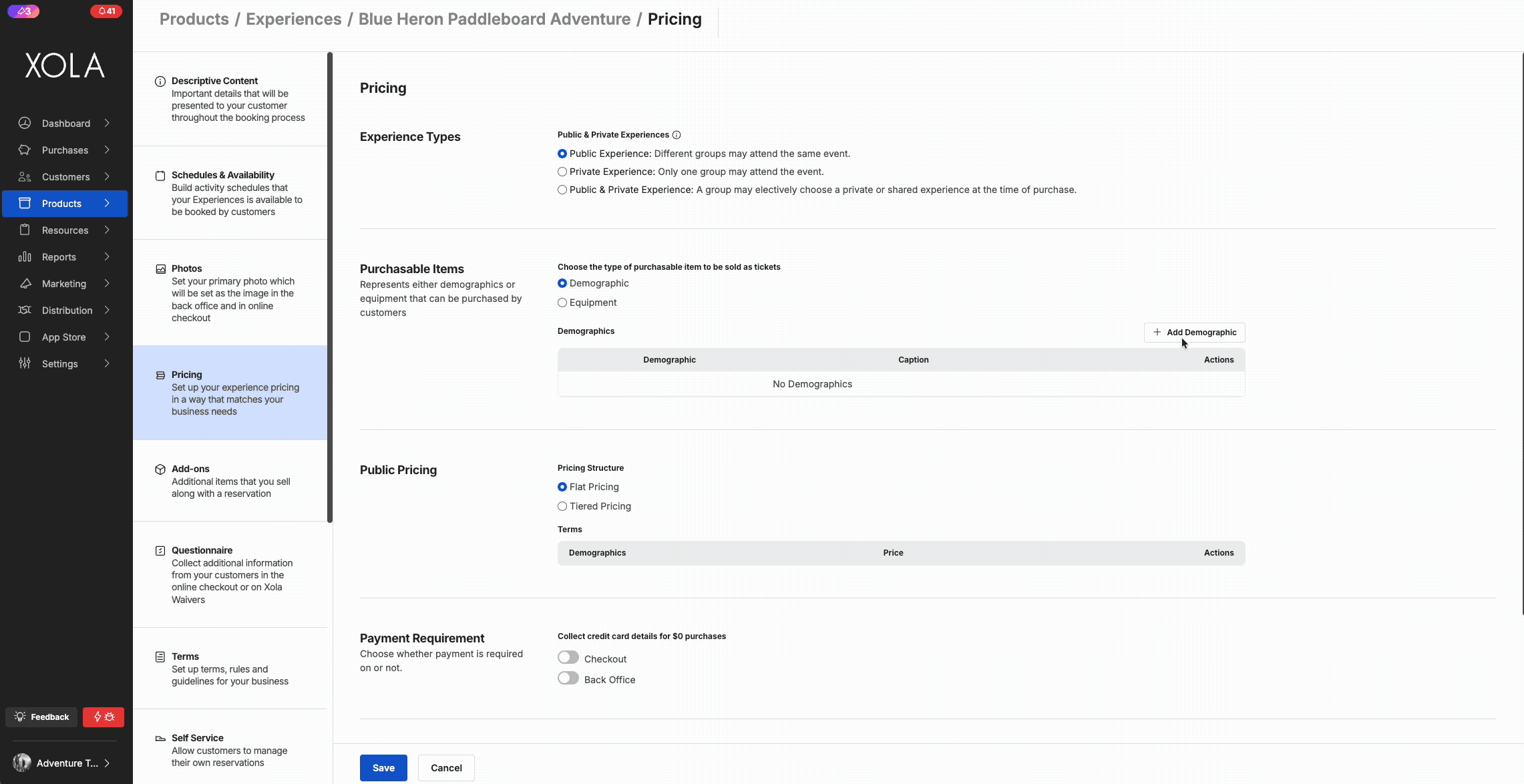Click the Products box icon in sidebar

[x=25, y=203]
